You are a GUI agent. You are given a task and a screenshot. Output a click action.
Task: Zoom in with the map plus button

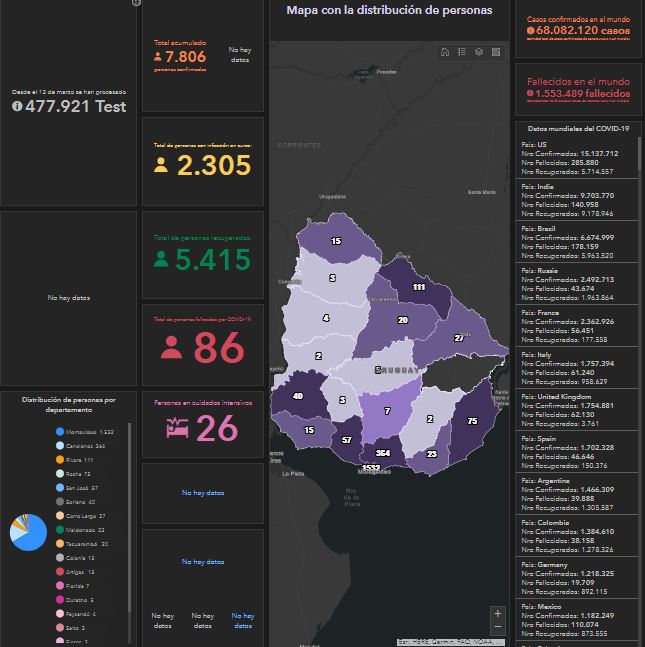(498, 612)
